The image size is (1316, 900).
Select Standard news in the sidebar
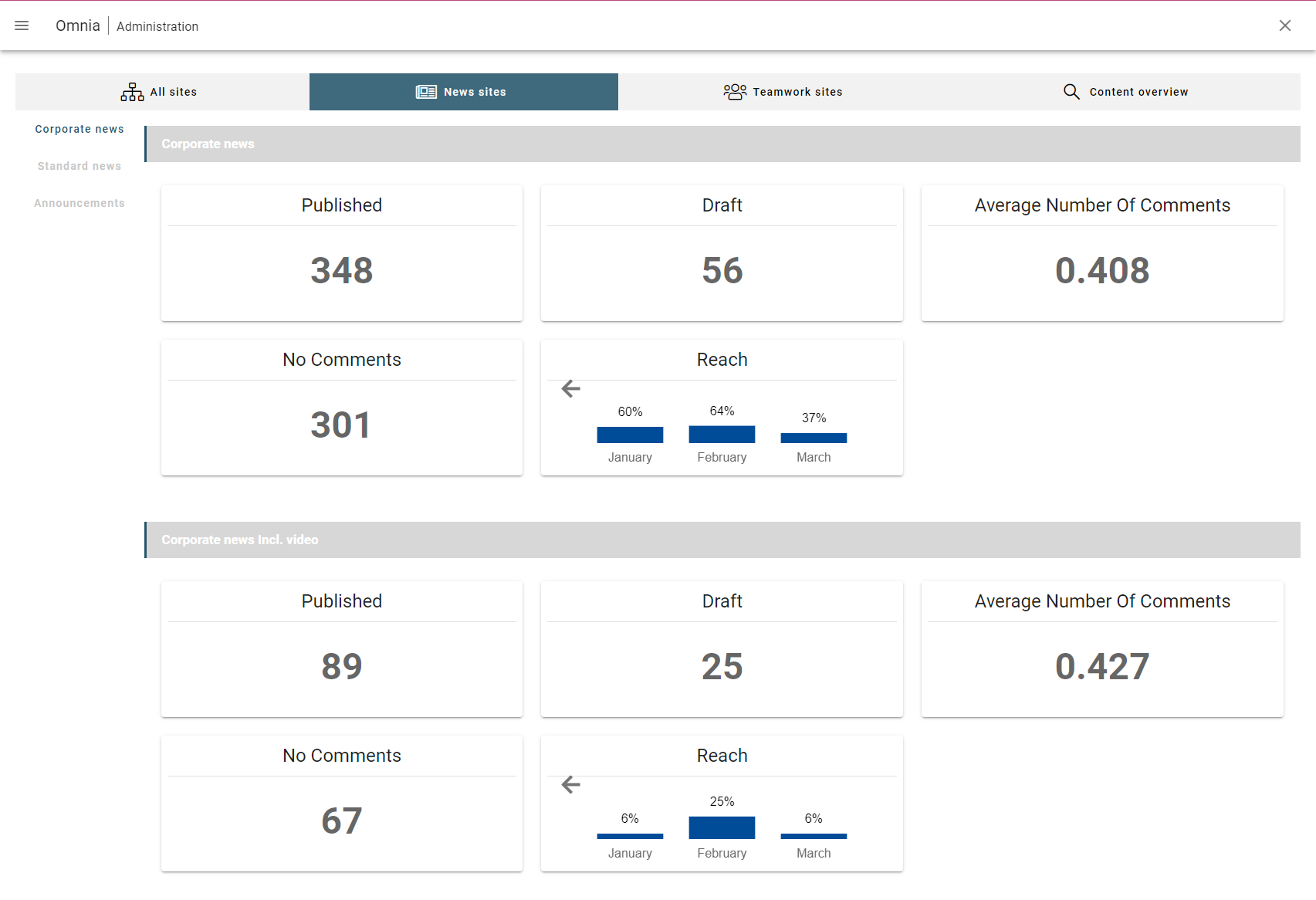click(80, 166)
